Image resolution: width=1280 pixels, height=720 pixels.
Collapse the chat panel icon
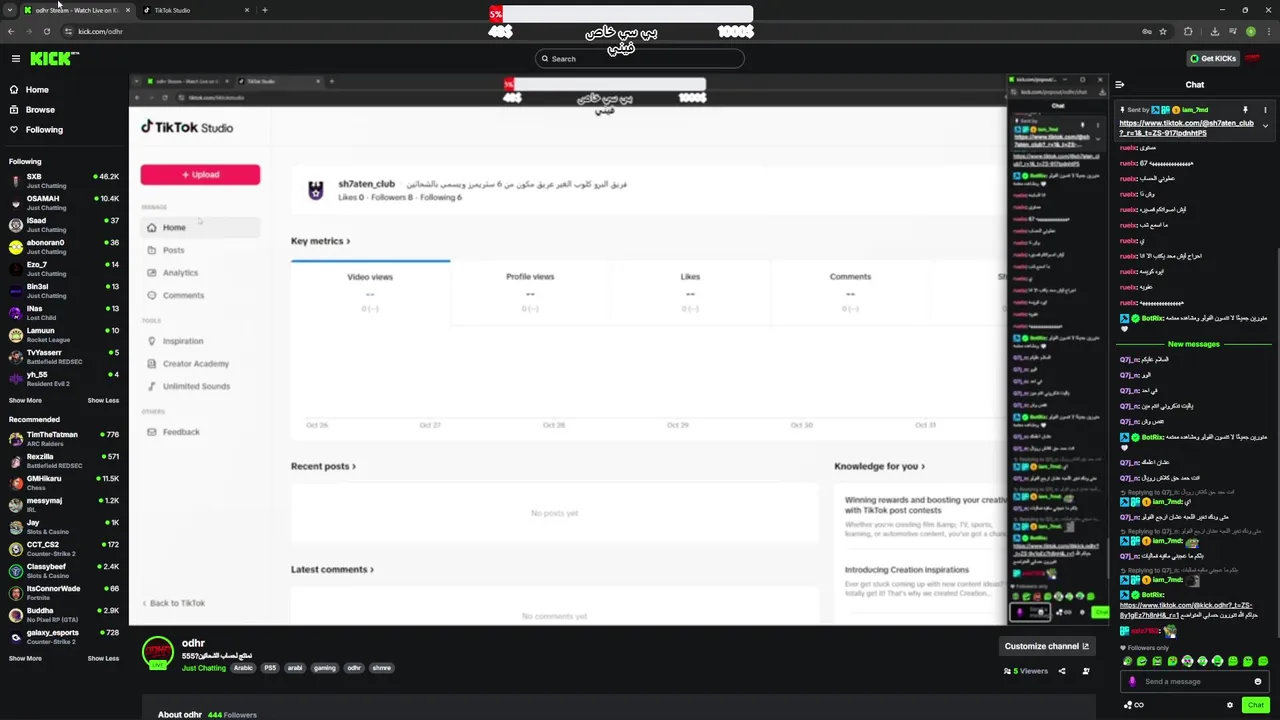coord(1120,85)
